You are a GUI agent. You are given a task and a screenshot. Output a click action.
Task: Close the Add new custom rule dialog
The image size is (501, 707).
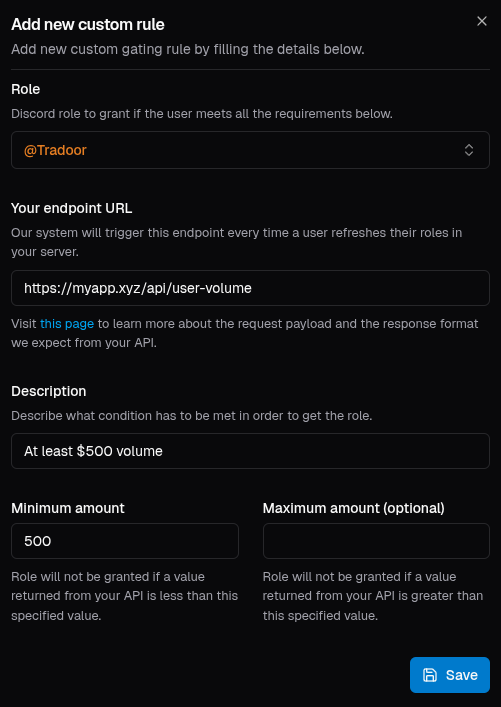pyautogui.click(x=482, y=21)
